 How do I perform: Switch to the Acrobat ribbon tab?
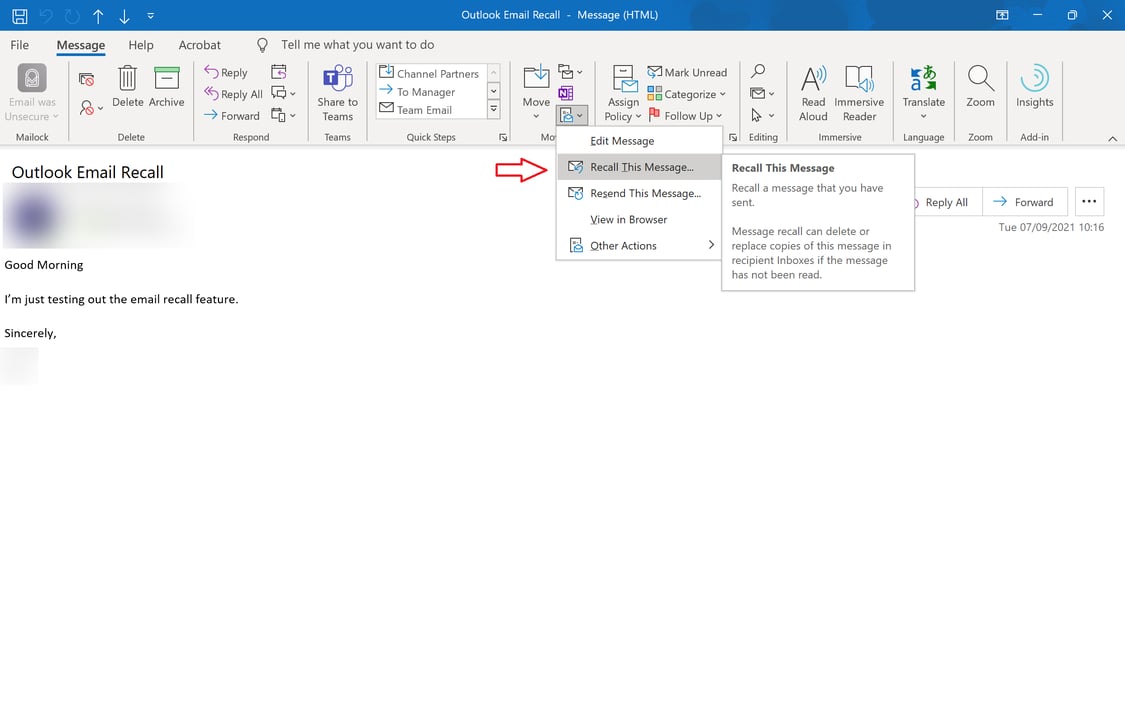199,44
